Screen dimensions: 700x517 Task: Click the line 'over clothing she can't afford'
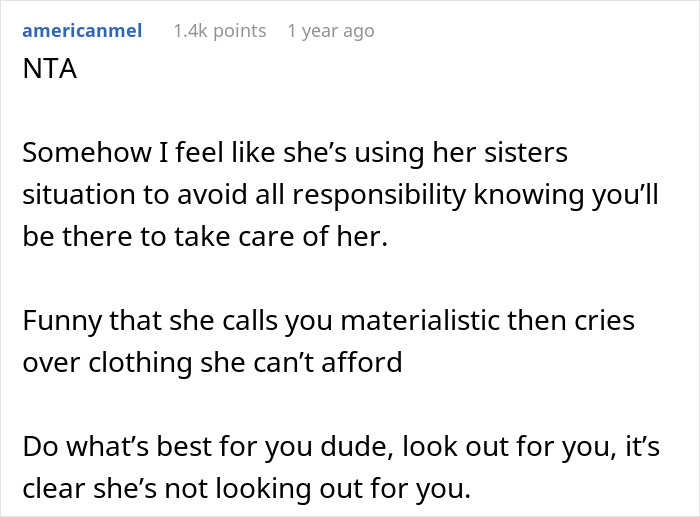coord(211,361)
